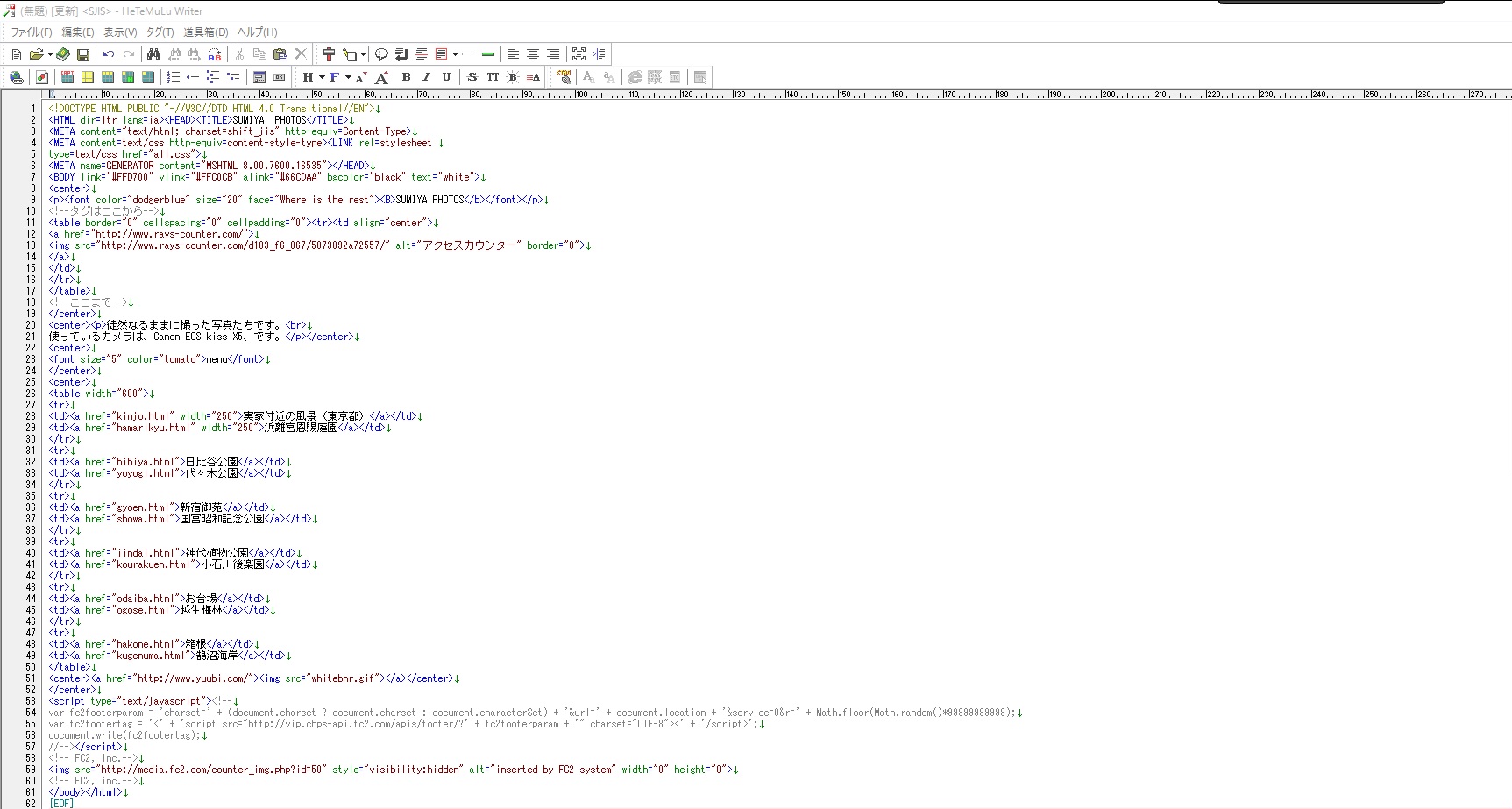1512x809 pixels.
Task: Open the ファイル(F) menu
Action: [x=32, y=32]
